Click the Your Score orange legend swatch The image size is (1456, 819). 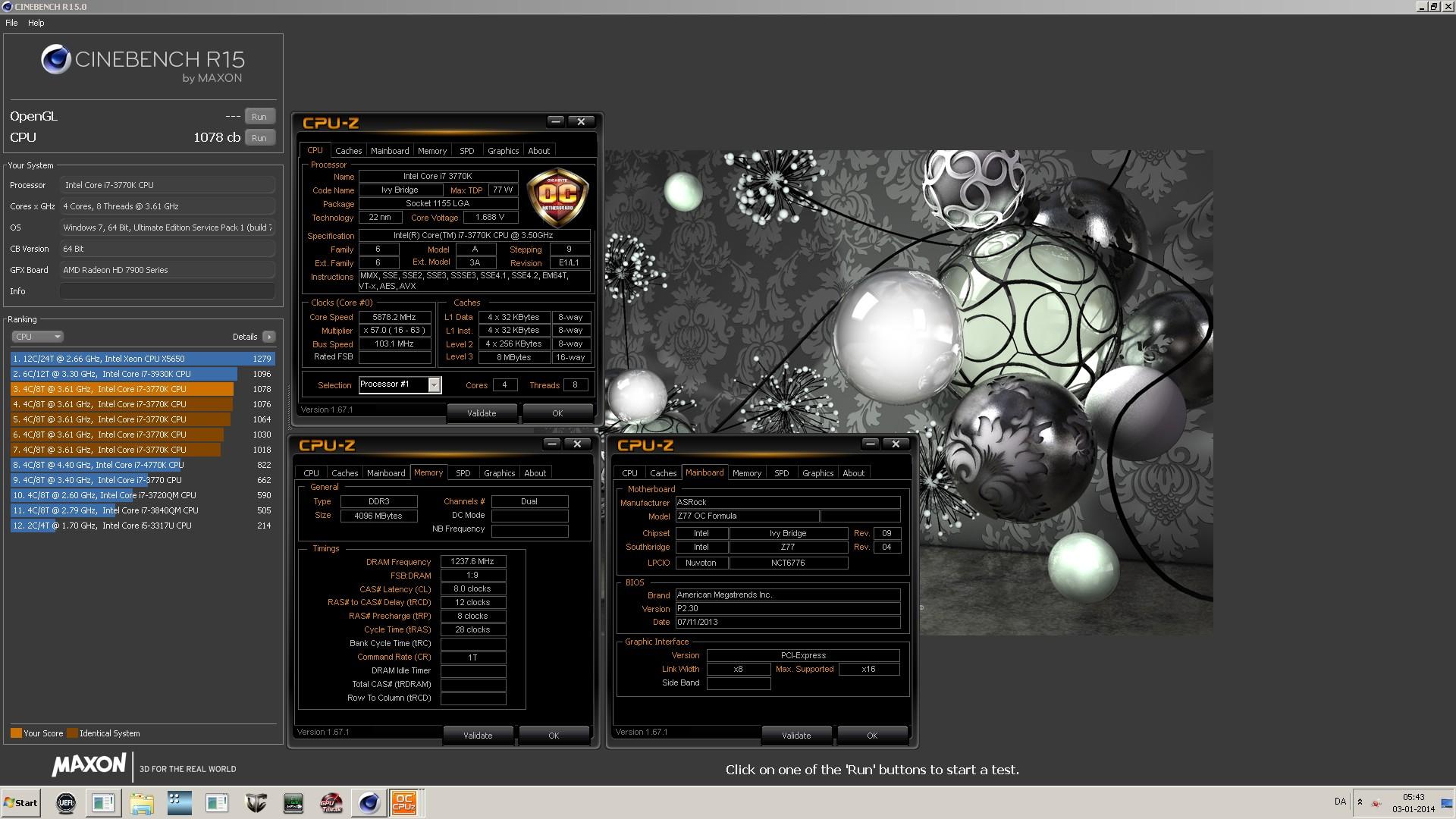(x=16, y=733)
